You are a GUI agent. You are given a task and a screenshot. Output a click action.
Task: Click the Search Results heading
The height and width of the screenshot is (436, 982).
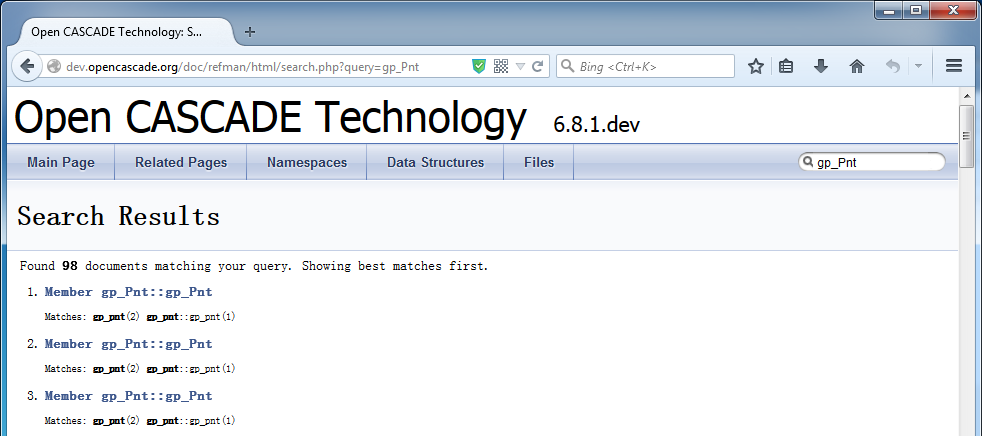[118, 216]
